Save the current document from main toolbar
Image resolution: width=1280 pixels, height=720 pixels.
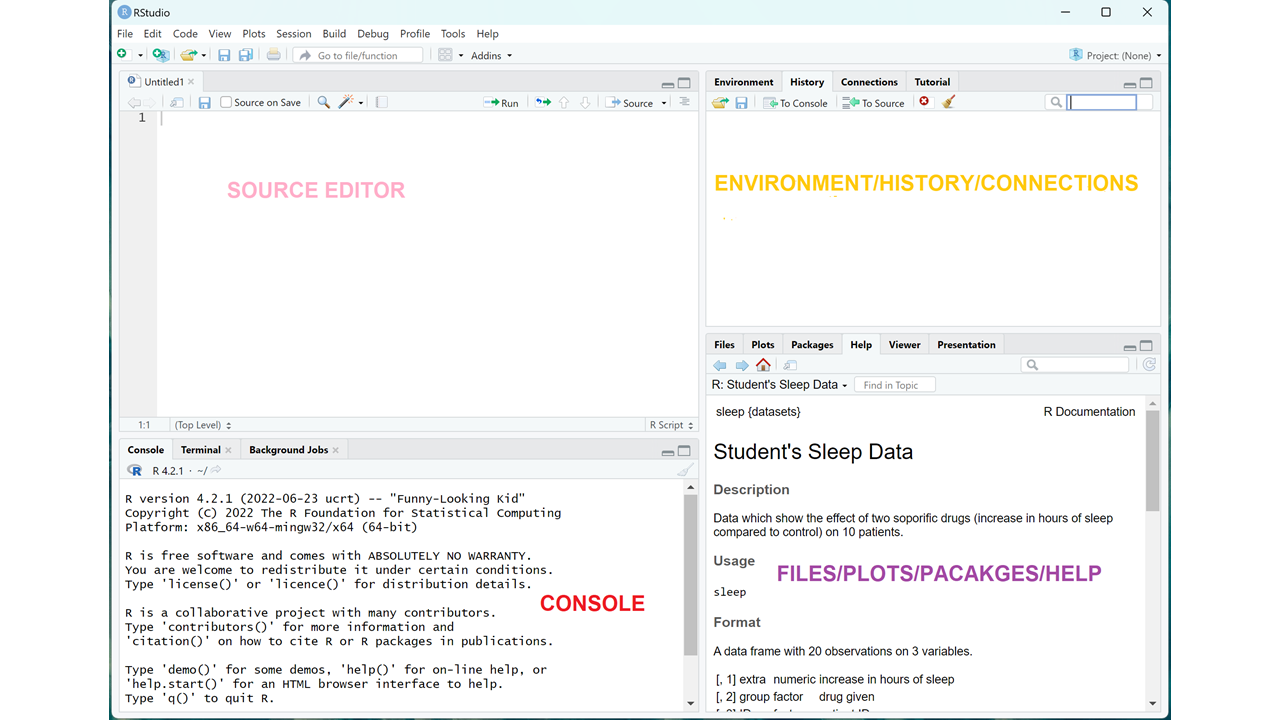point(224,55)
